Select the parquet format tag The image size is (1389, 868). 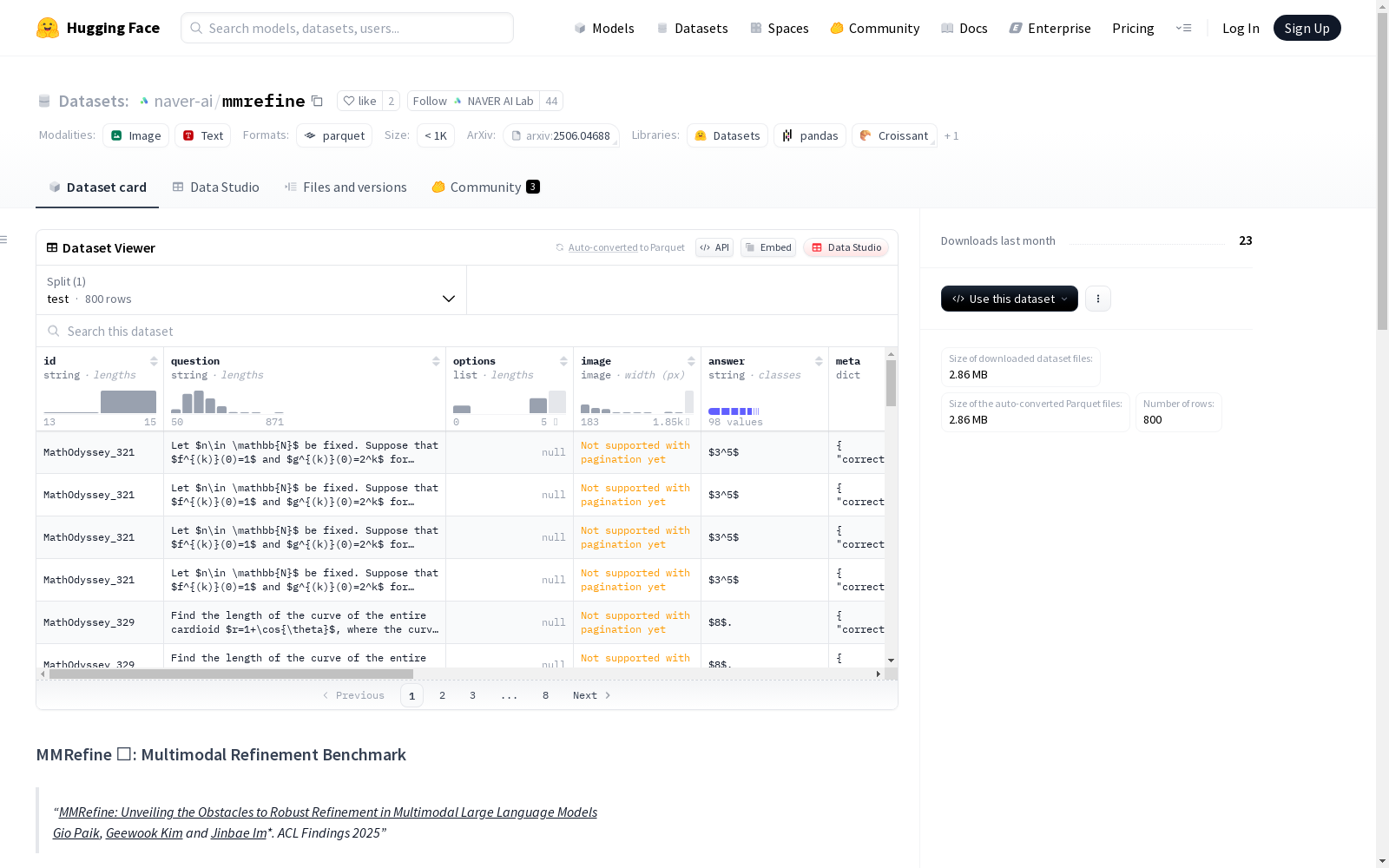[x=334, y=135]
